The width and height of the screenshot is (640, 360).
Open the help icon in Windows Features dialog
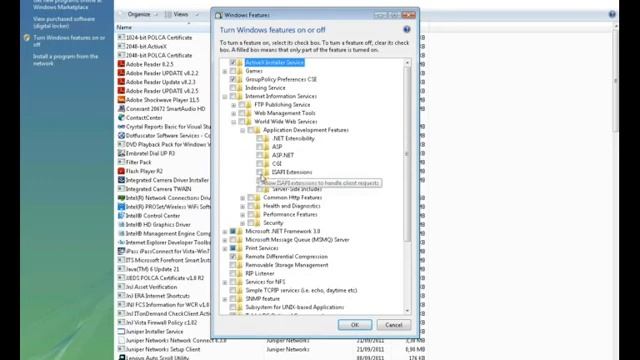coord(407,29)
